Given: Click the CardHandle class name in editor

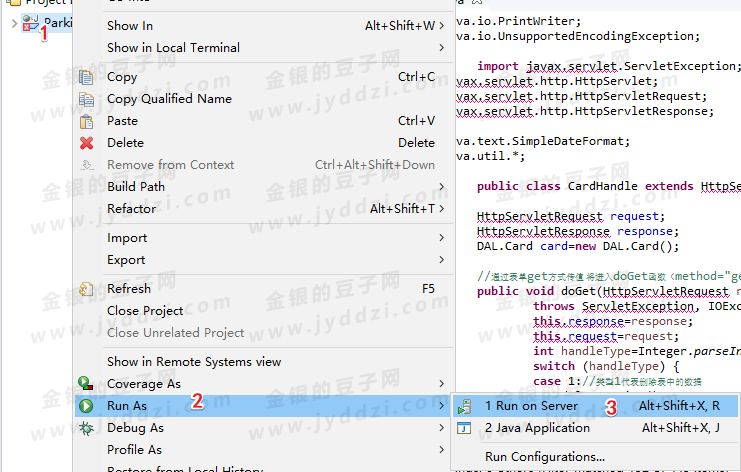Looking at the screenshot, I should pos(603,186).
